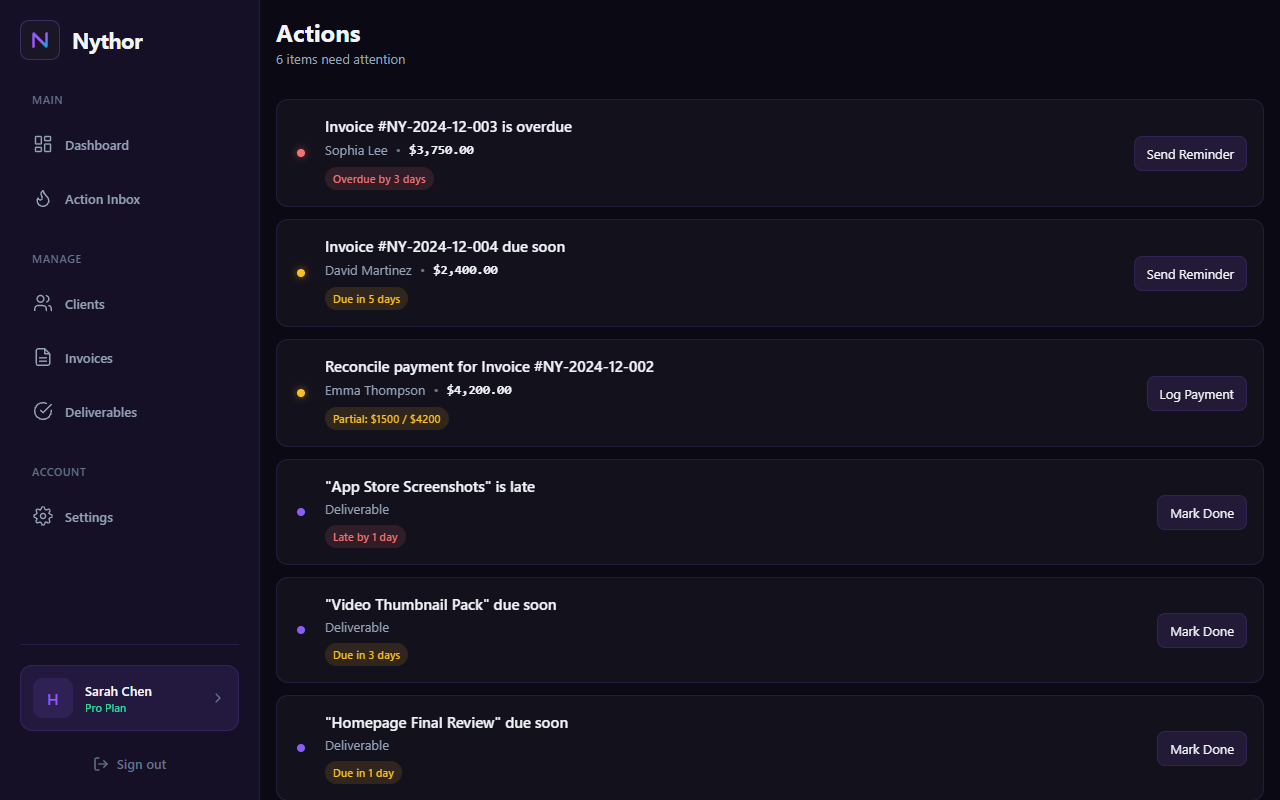The width and height of the screenshot is (1280, 800).
Task: Mark Done on Homepage Final Review
Action: point(1201,748)
